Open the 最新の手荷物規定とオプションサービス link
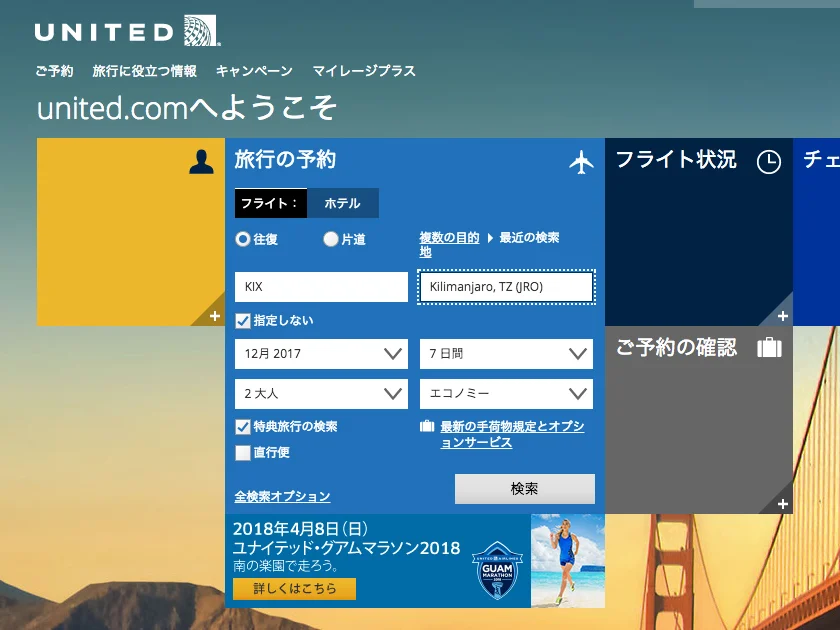 click(512, 434)
